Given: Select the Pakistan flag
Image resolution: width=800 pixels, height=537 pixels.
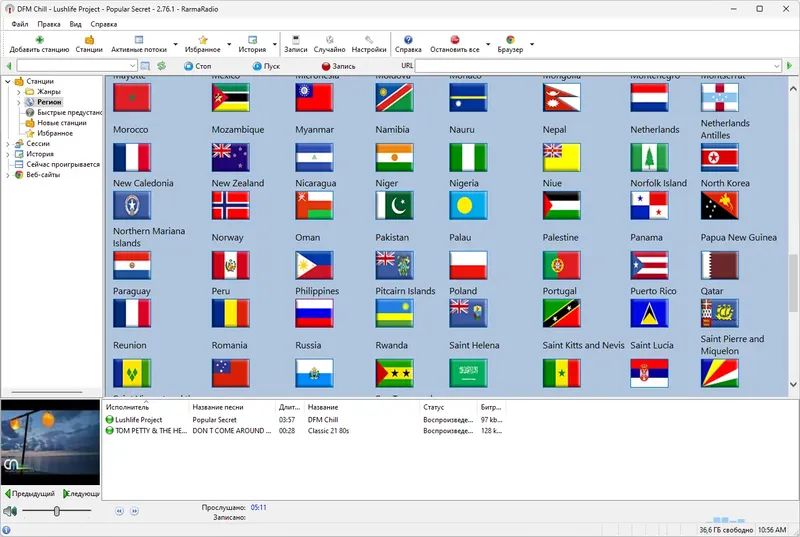Looking at the screenshot, I should click(x=394, y=205).
